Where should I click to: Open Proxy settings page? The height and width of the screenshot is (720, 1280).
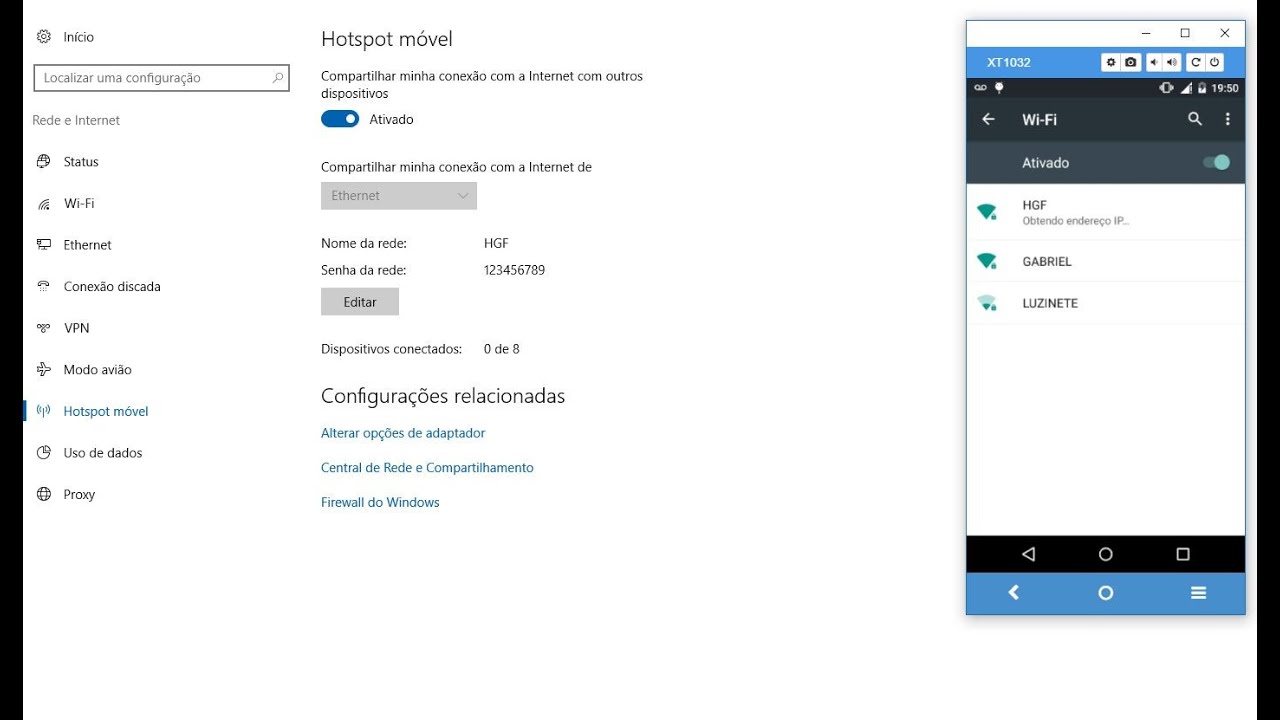pos(79,494)
